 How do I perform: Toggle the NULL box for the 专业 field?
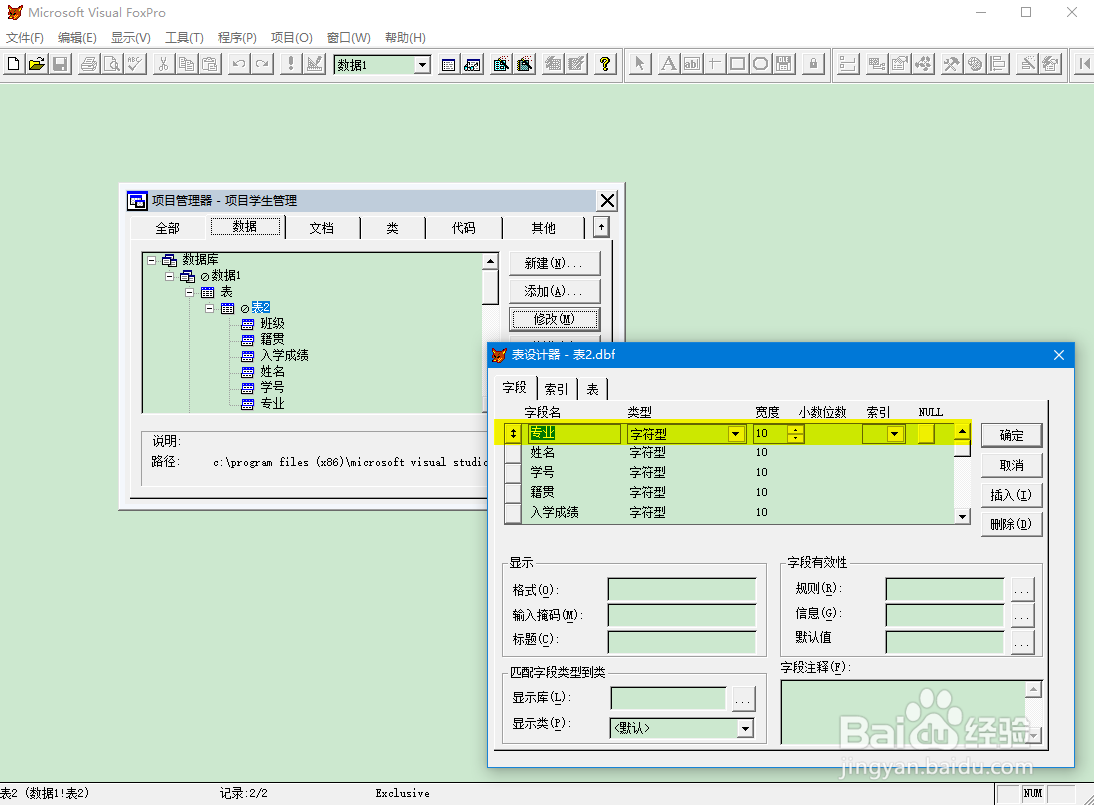tap(926, 433)
